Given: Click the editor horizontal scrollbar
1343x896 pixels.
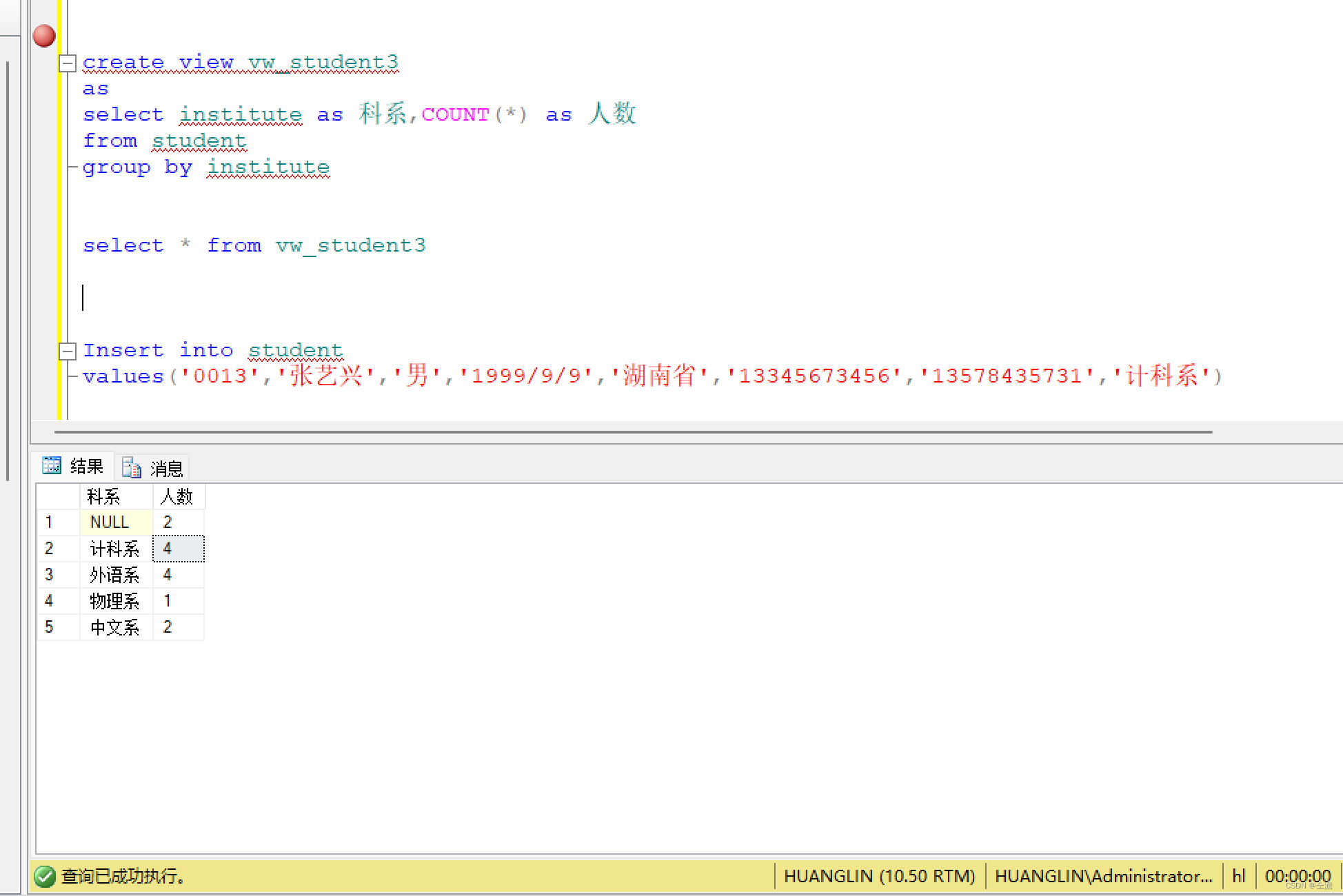Looking at the screenshot, I should 633,432.
